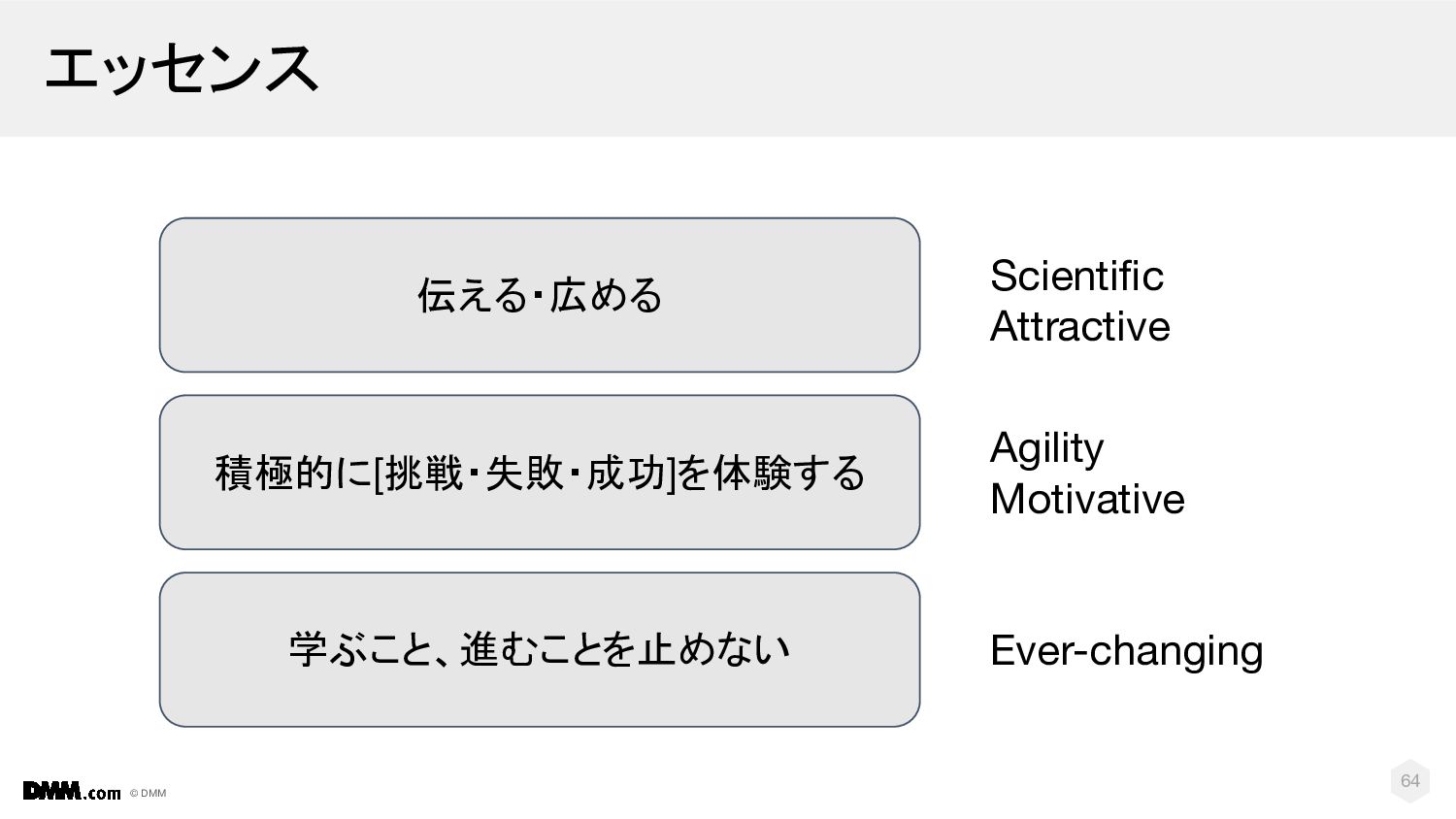This screenshot has width=1456, height=819.
Task: Click the word Agility
Action: click(x=1046, y=449)
